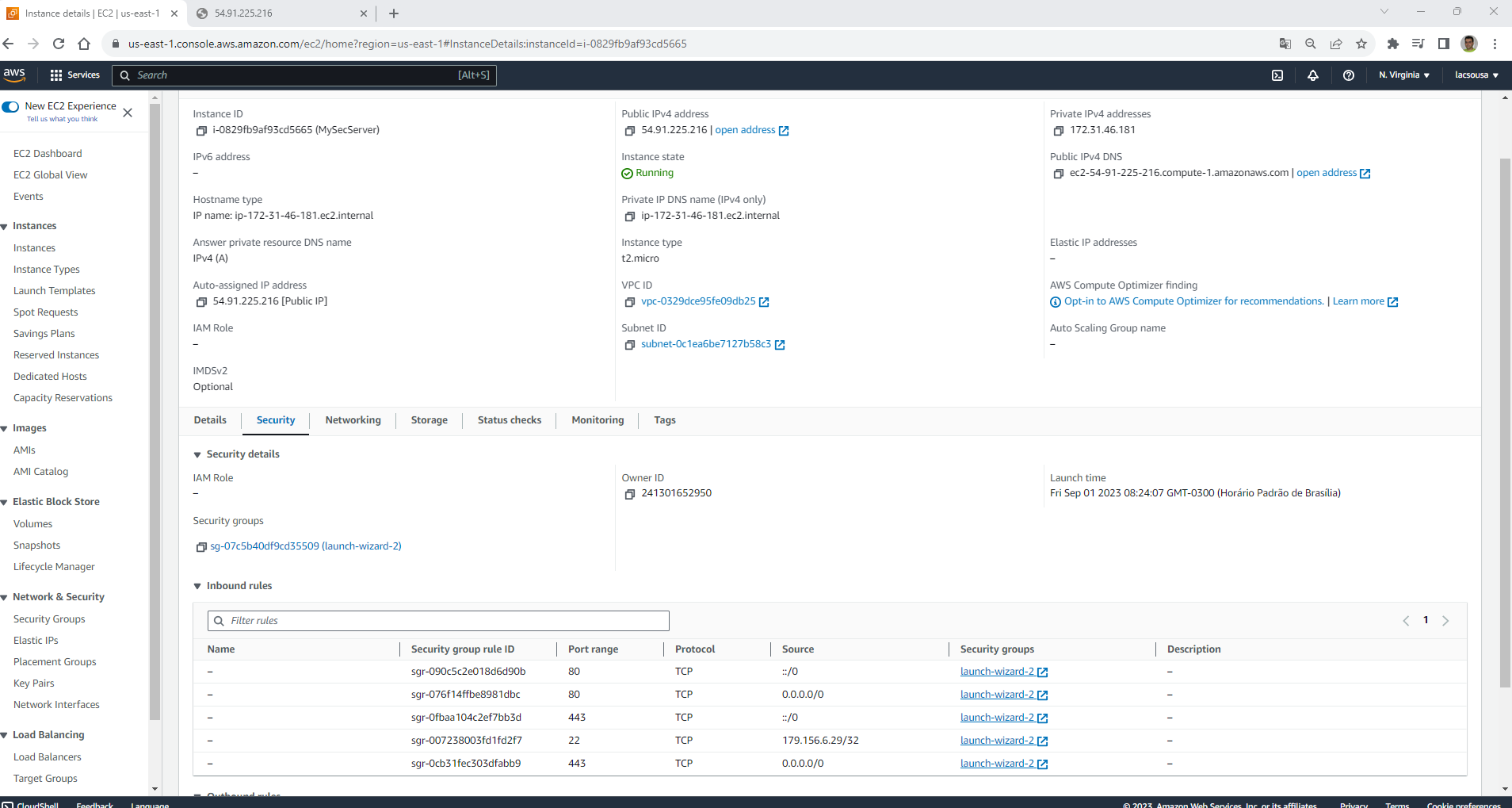
Task: Open the vpc-0329dce95fe09db25 link
Action: point(704,301)
